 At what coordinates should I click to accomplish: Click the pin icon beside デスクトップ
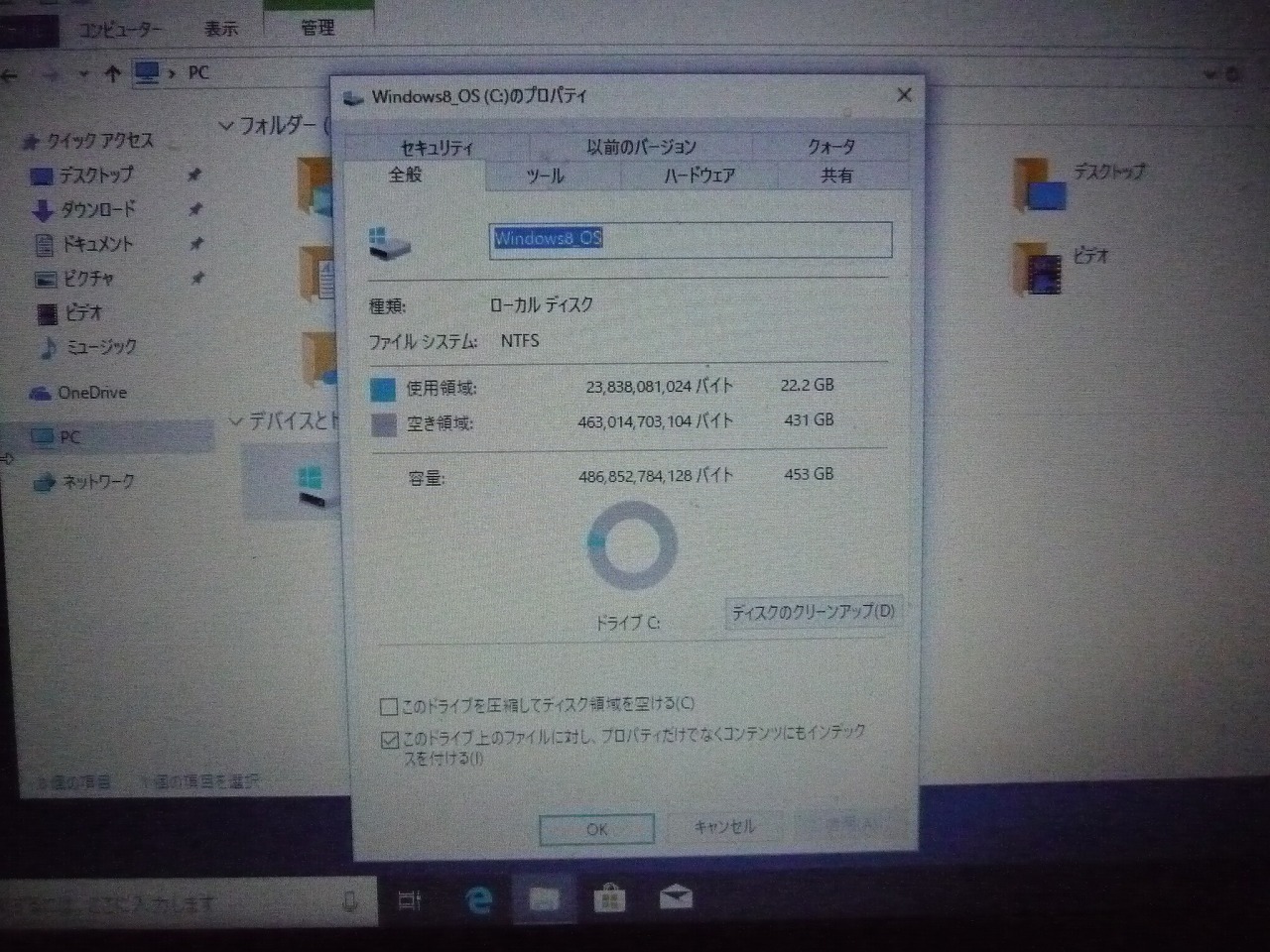coord(194,176)
